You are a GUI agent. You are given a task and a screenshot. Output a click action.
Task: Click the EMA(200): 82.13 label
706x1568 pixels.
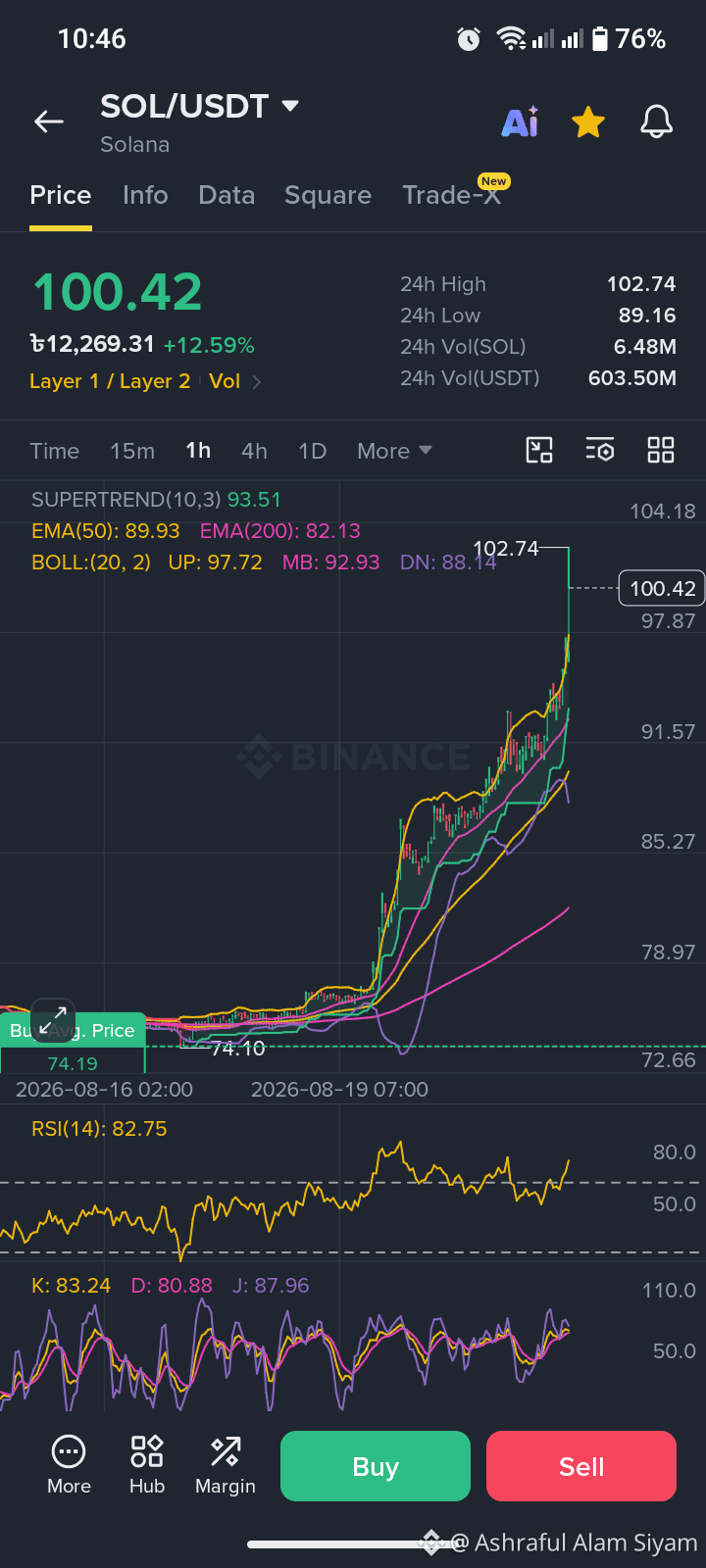click(x=280, y=531)
